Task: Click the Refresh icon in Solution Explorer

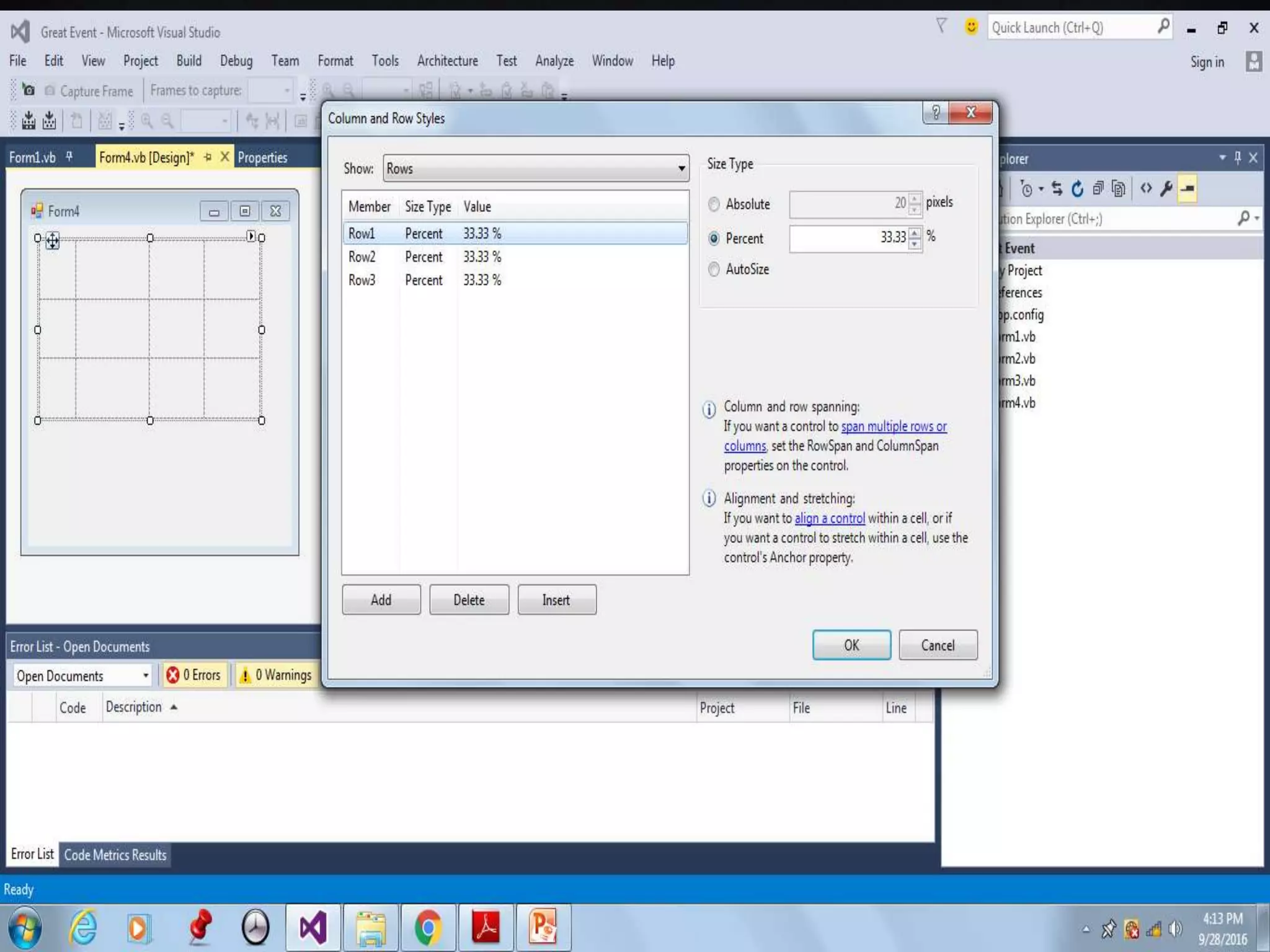Action: (x=1077, y=188)
